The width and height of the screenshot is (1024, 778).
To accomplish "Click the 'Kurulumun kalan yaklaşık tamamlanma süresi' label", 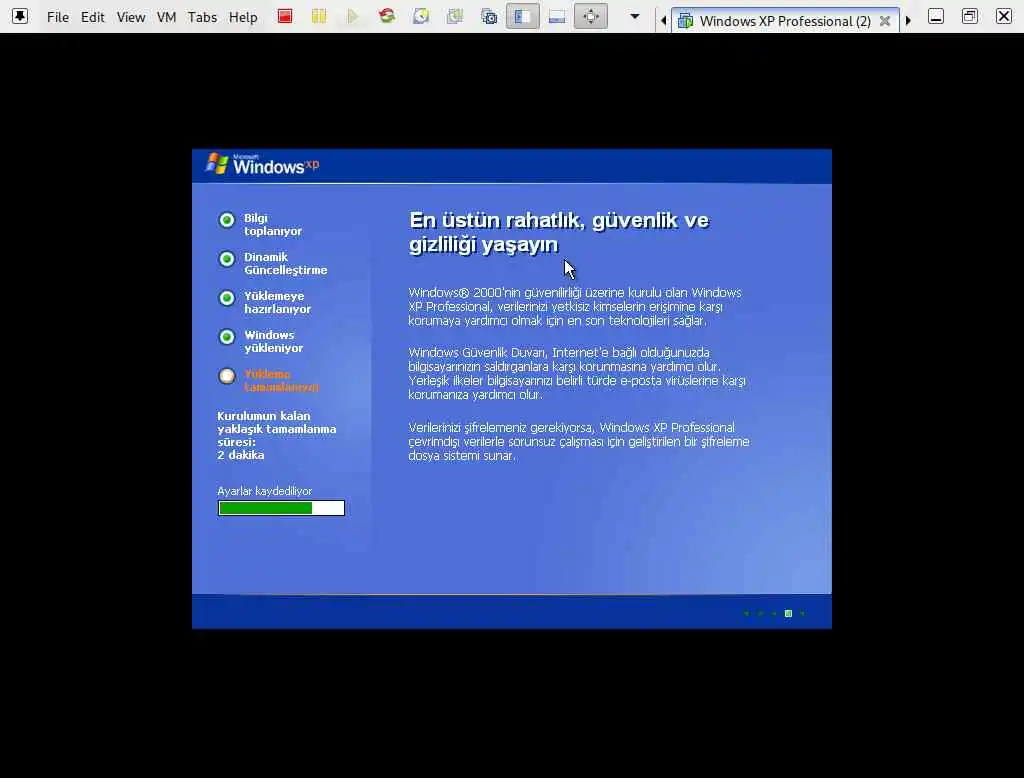I will click(x=277, y=429).
